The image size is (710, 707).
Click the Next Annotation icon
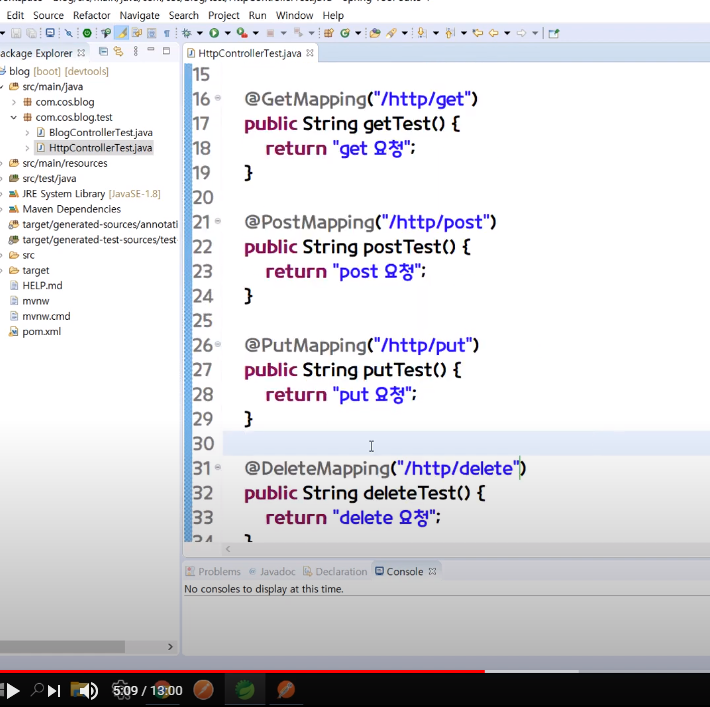click(x=422, y=33)
